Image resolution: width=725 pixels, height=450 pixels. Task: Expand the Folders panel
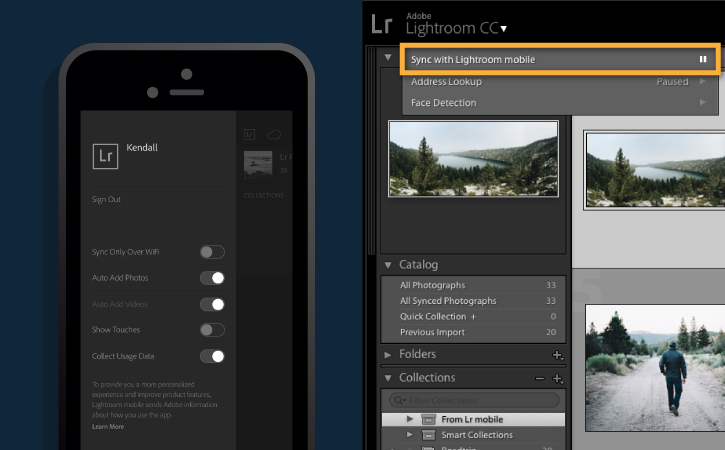point(388,355)
